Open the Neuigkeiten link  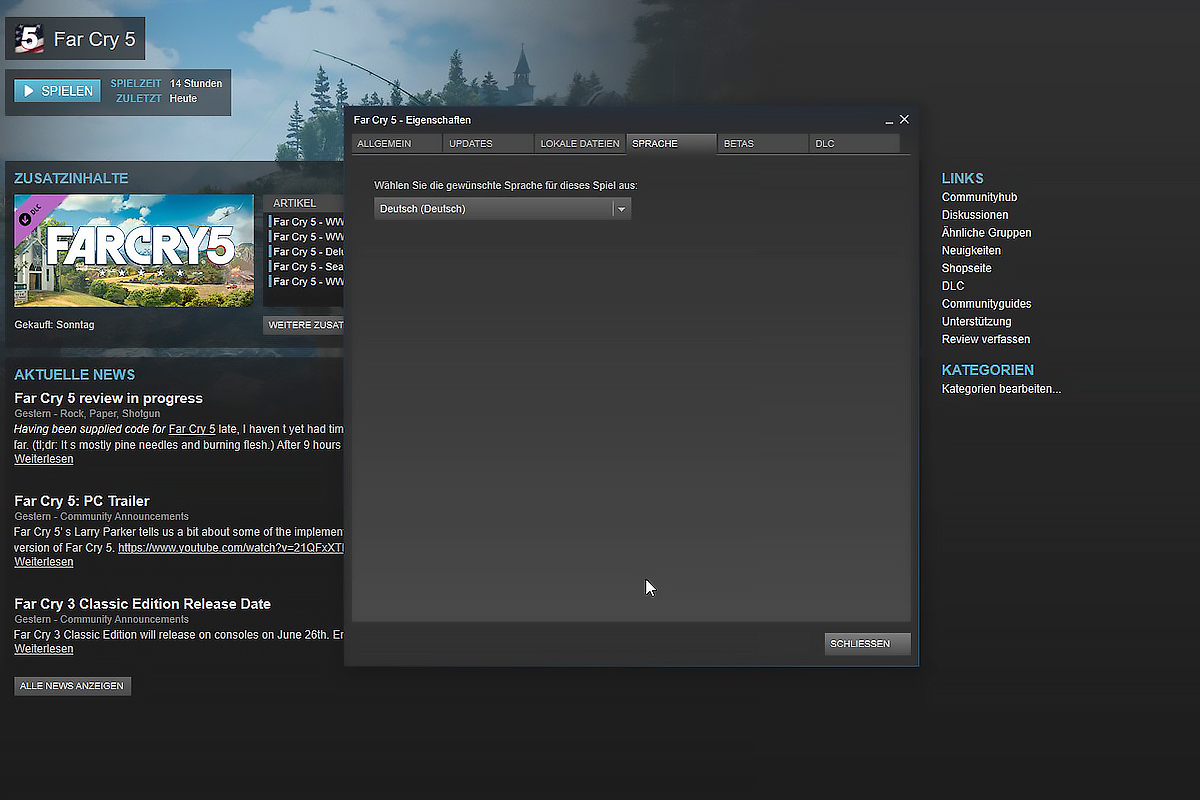pyautogui.click(x=971, y=251)
